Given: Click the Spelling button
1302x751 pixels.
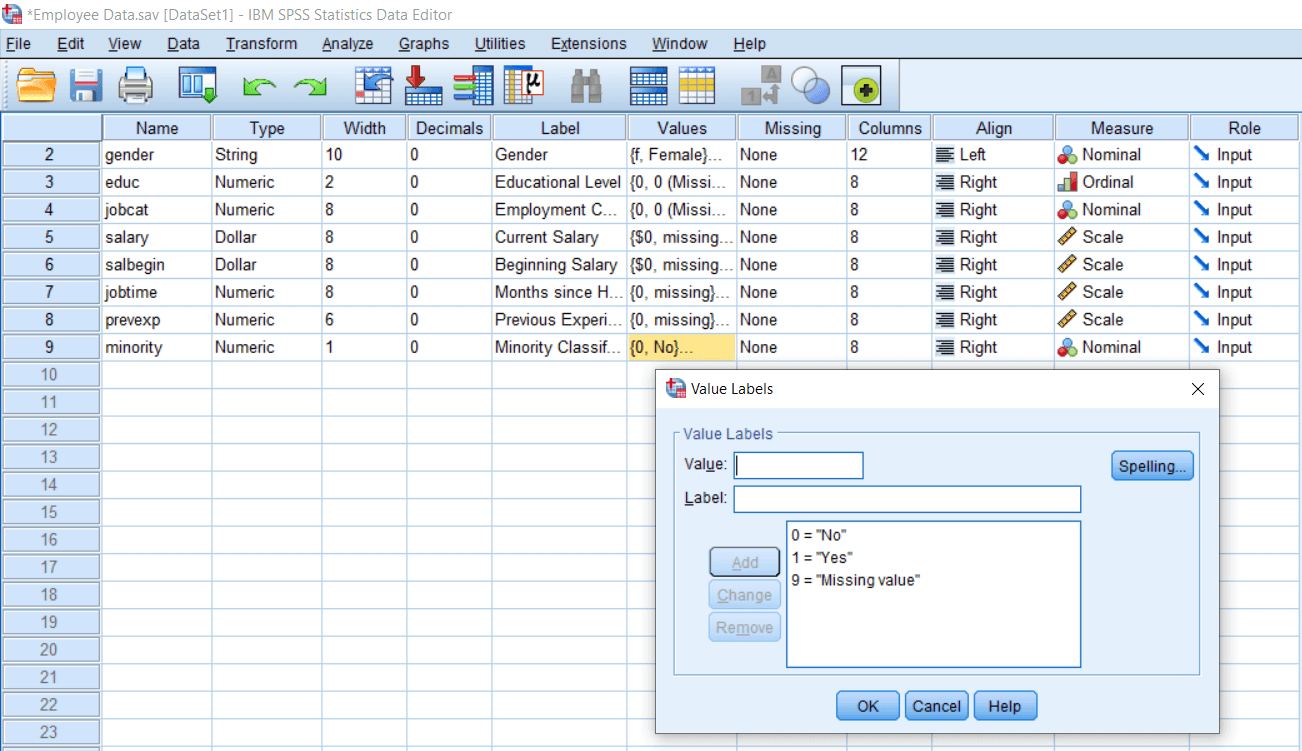Looking at the screenshot, I should pyautogui.click(x=1152, y=466).
